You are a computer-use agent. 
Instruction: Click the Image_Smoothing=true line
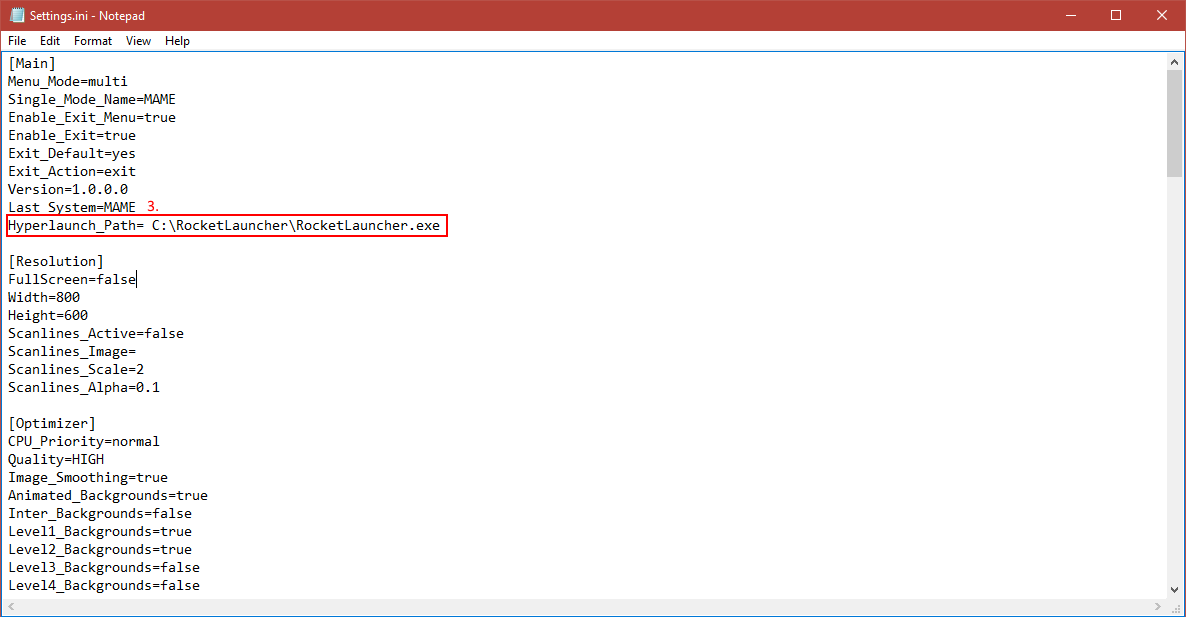click(x=88, y=478)
